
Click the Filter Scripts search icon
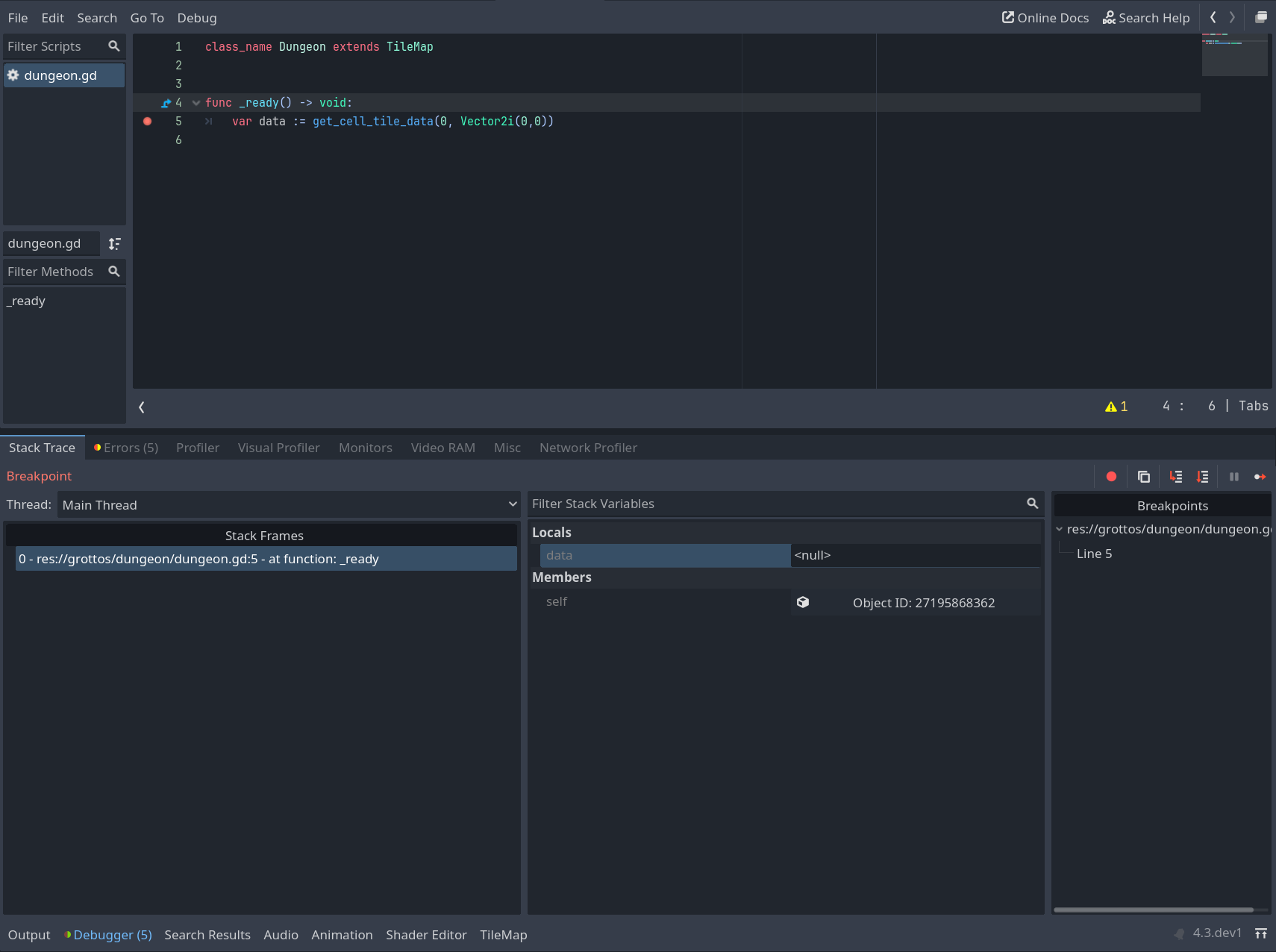(x=114, y=46)
